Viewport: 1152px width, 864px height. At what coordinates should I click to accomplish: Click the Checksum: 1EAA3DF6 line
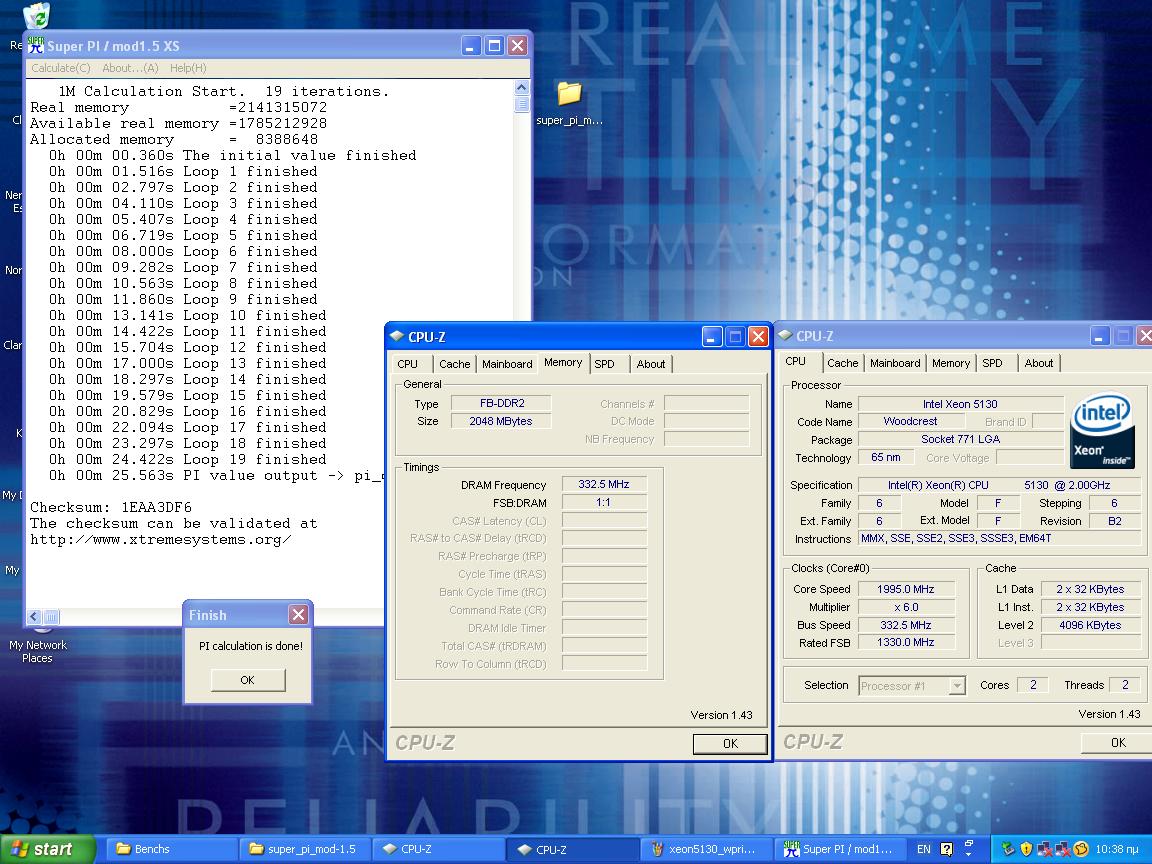click(111, 508)
